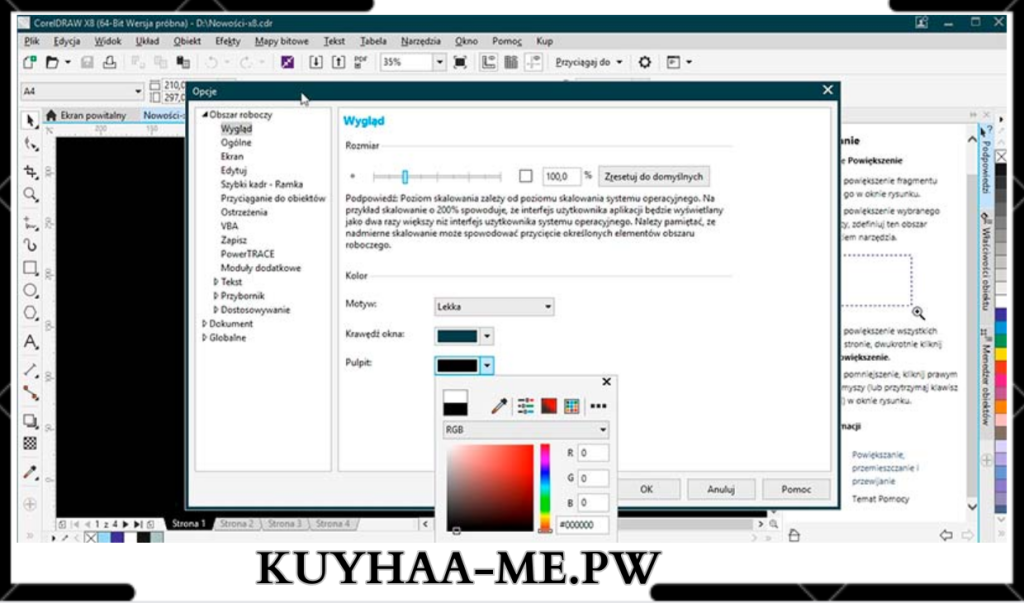Click the red gradient color field
Screen dimensions: 1024x603
tap(490, 487)
